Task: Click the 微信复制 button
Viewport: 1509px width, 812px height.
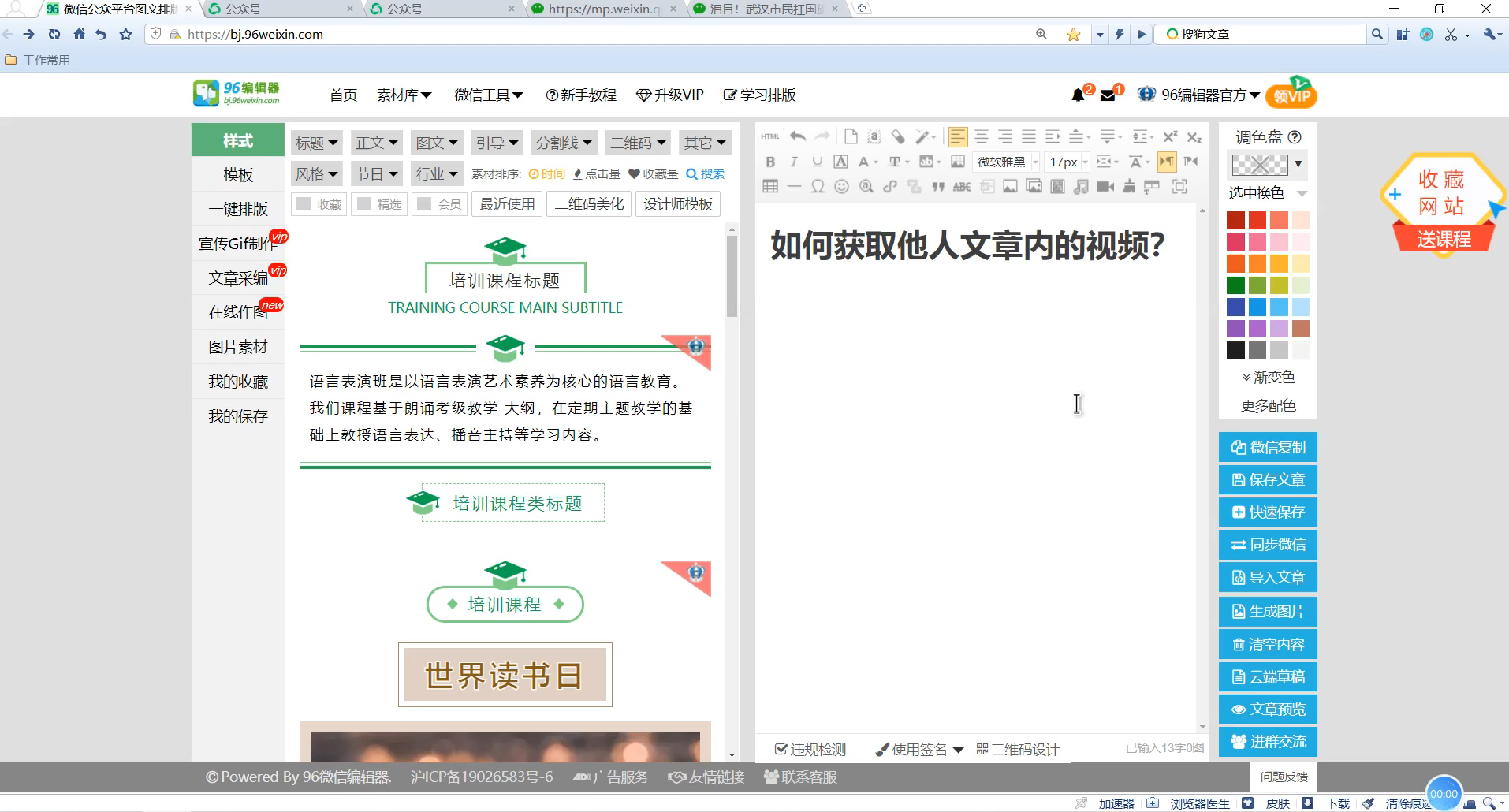Action: pos(1268,447)
